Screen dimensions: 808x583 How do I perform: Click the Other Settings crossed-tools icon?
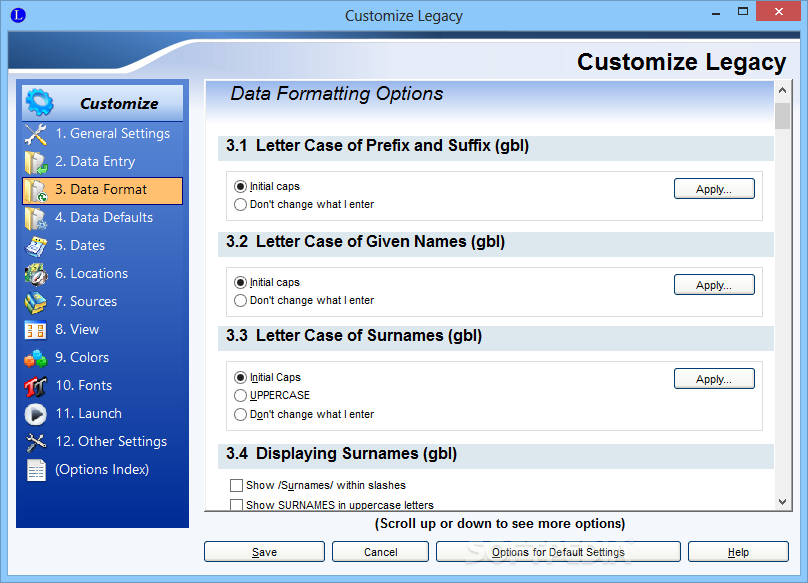coord(36,442)
